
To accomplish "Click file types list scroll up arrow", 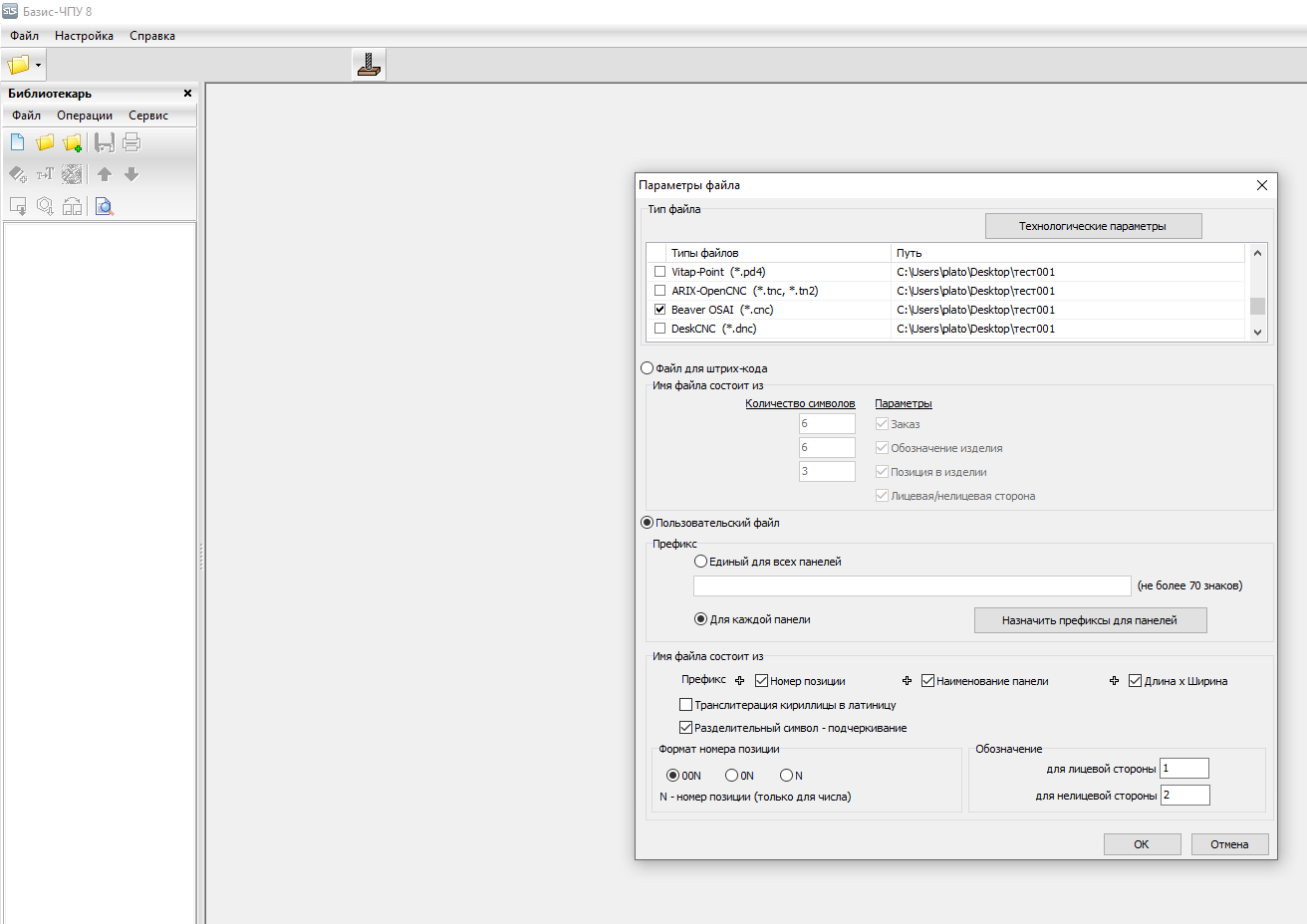I will [x=1257, y=253].
